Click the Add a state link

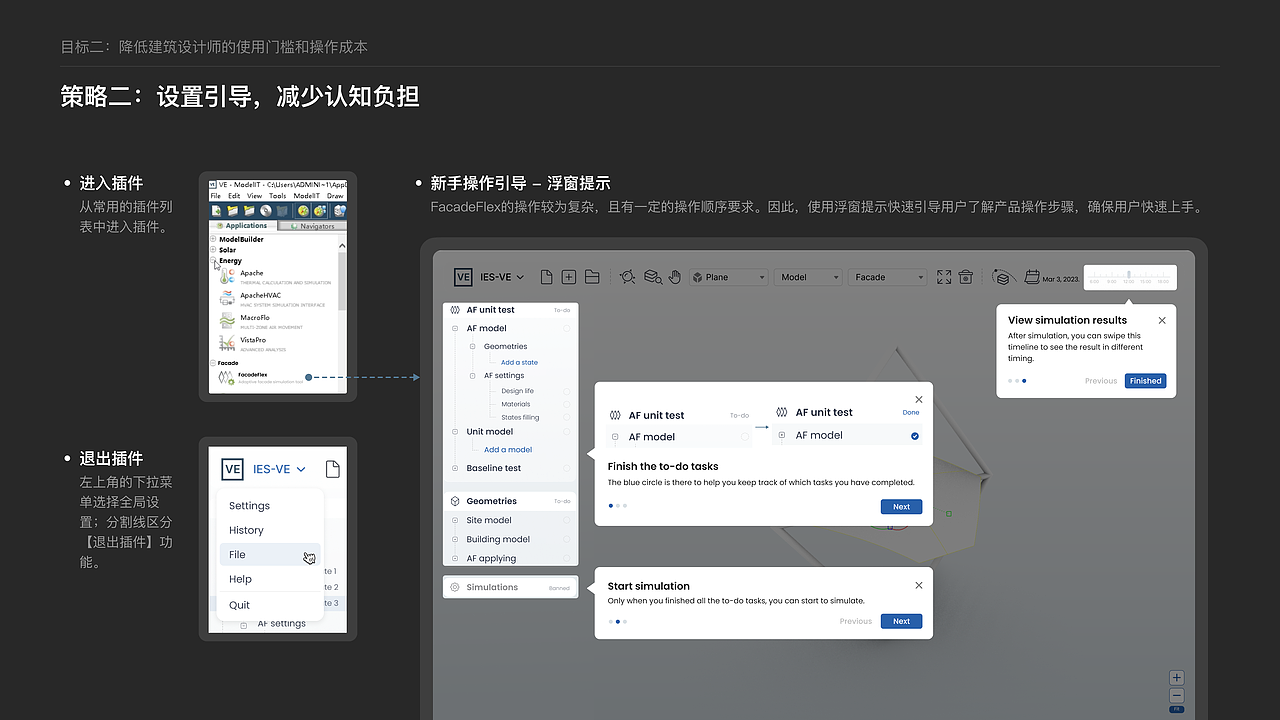click(519, 362)
